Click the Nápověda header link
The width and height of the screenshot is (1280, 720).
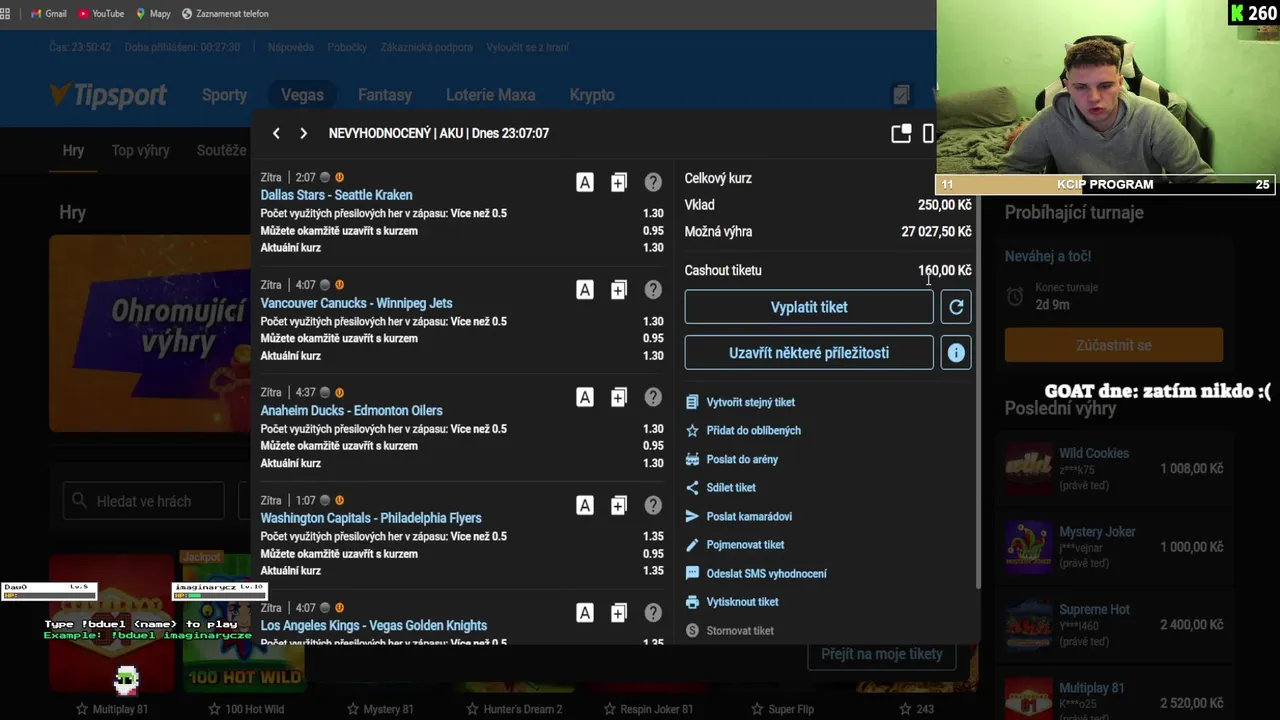(291, 47)
